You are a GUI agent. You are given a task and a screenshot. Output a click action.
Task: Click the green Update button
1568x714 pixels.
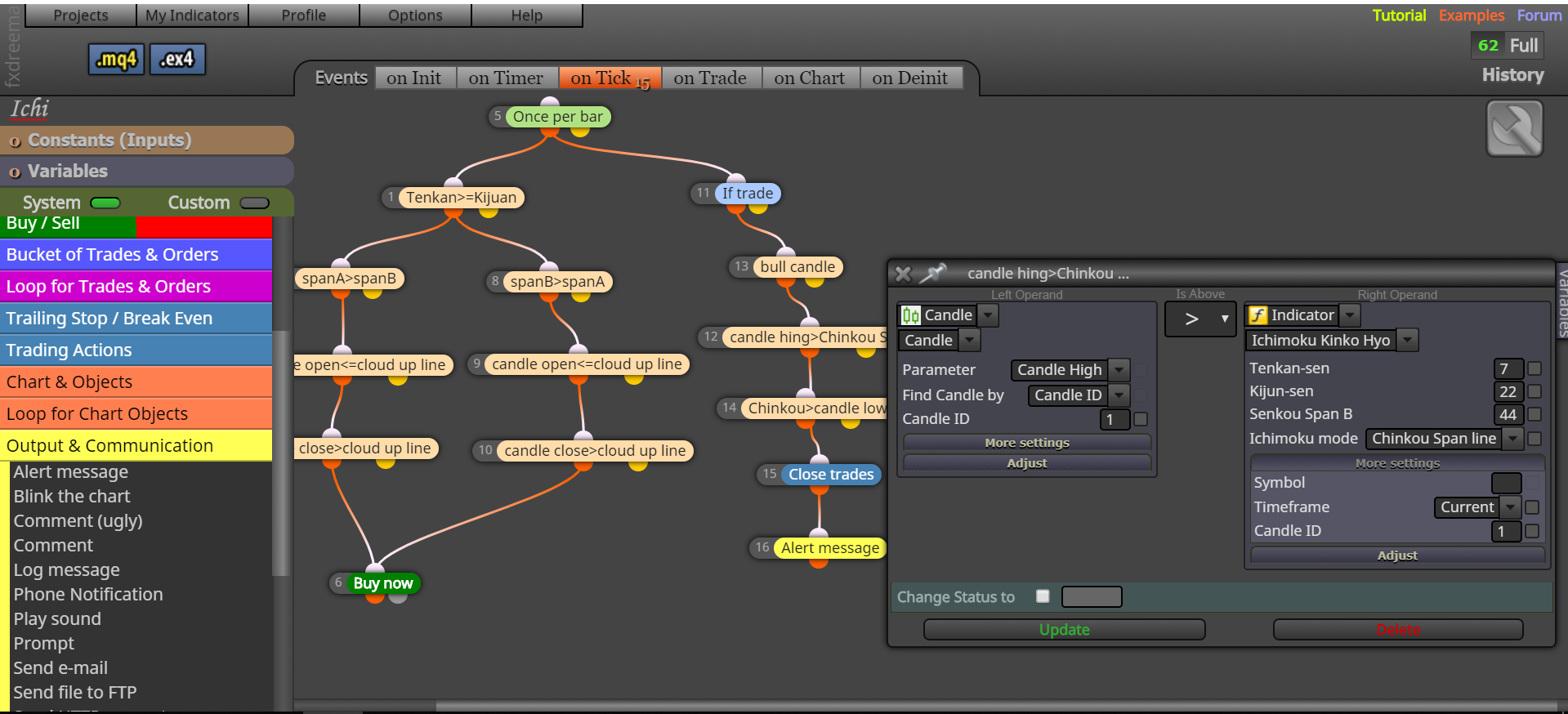point(1065,630)
